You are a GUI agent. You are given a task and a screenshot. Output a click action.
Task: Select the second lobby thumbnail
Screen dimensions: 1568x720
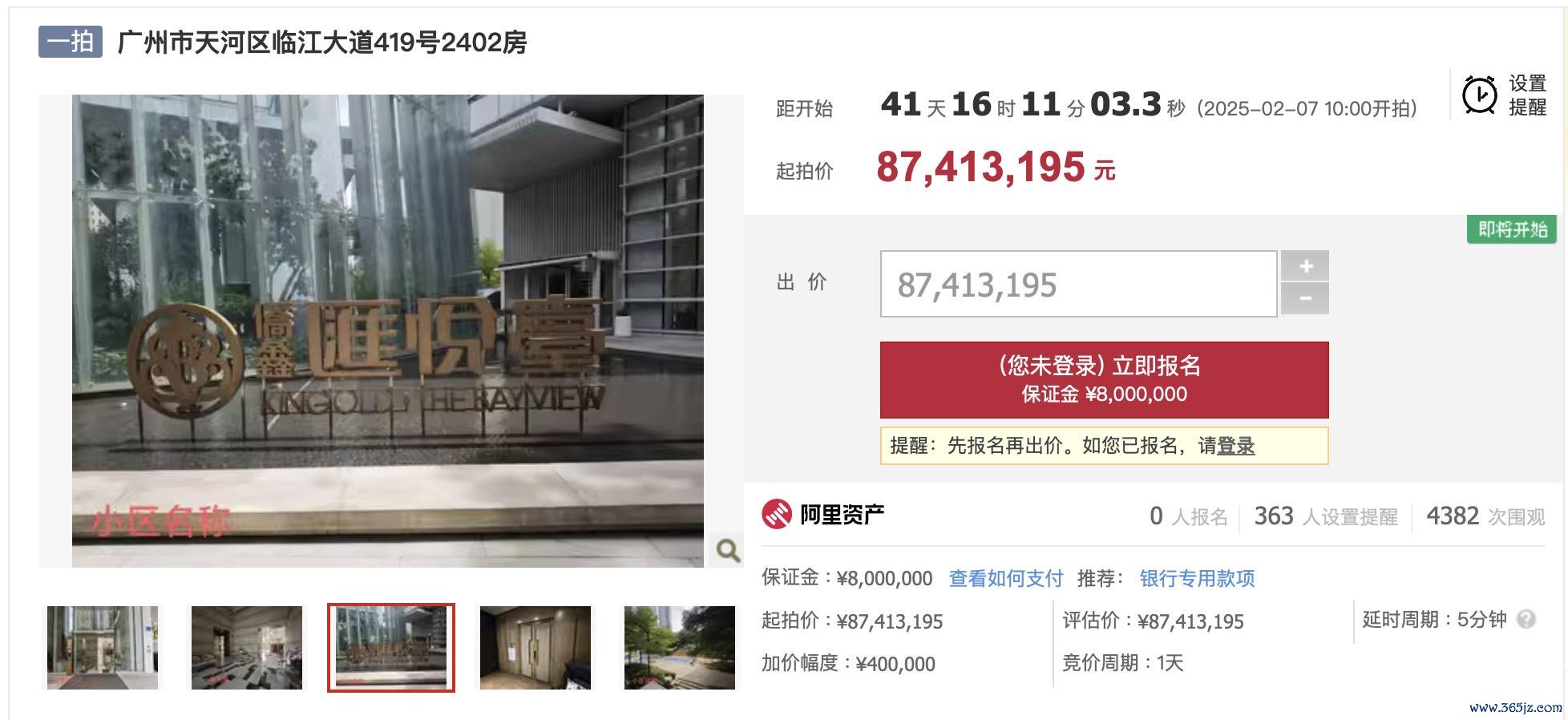click(247, 648)
